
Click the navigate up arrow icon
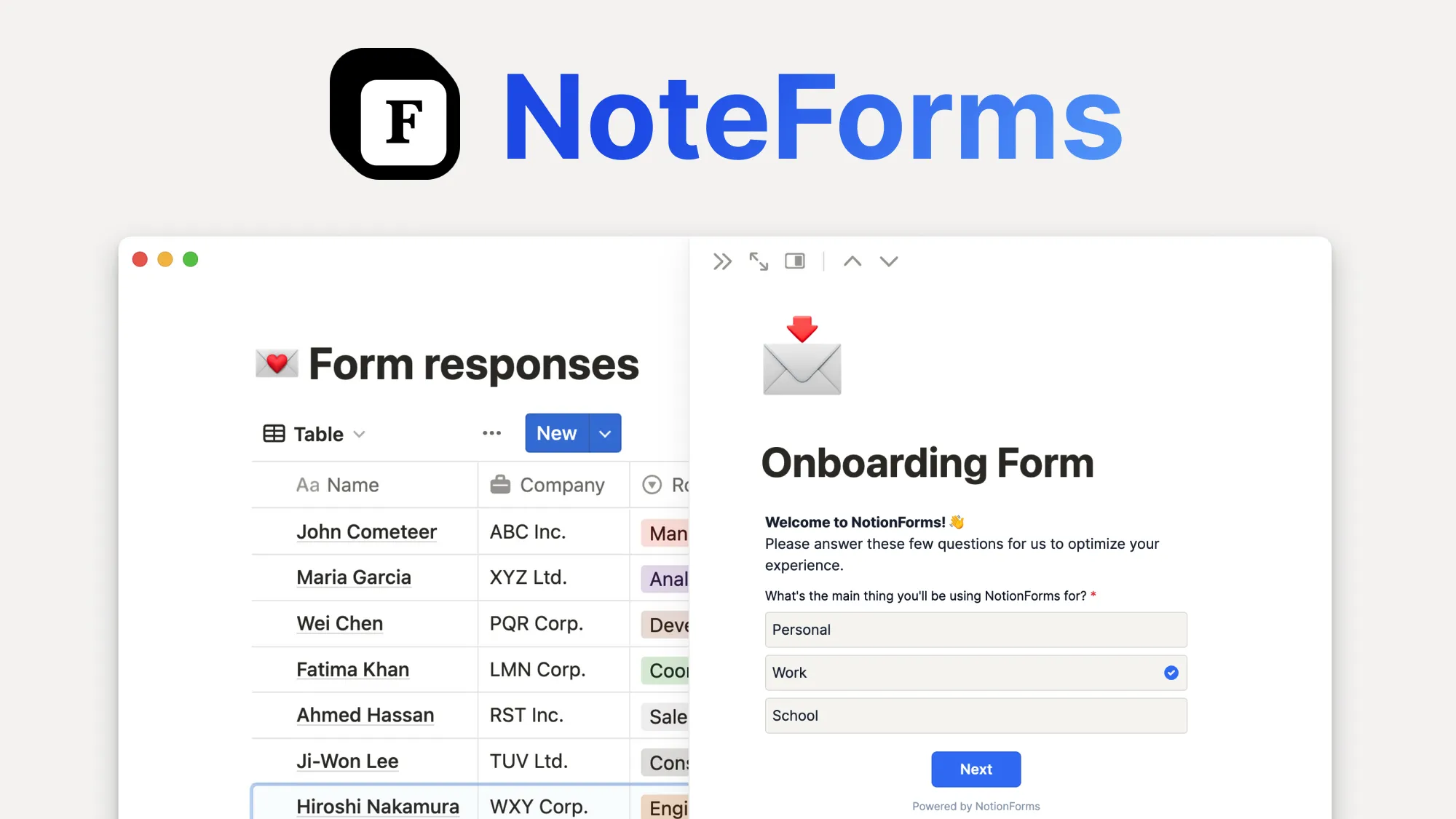coord(852,262)
